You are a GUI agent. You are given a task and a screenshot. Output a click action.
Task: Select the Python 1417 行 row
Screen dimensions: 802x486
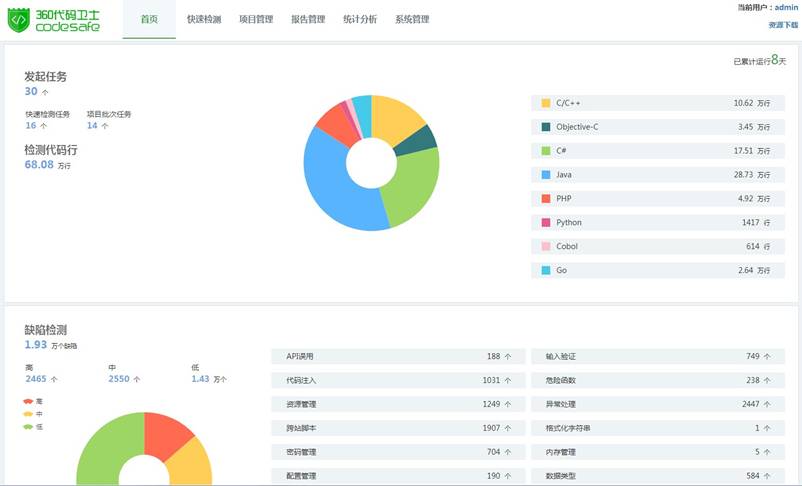[x=658, y=222]
